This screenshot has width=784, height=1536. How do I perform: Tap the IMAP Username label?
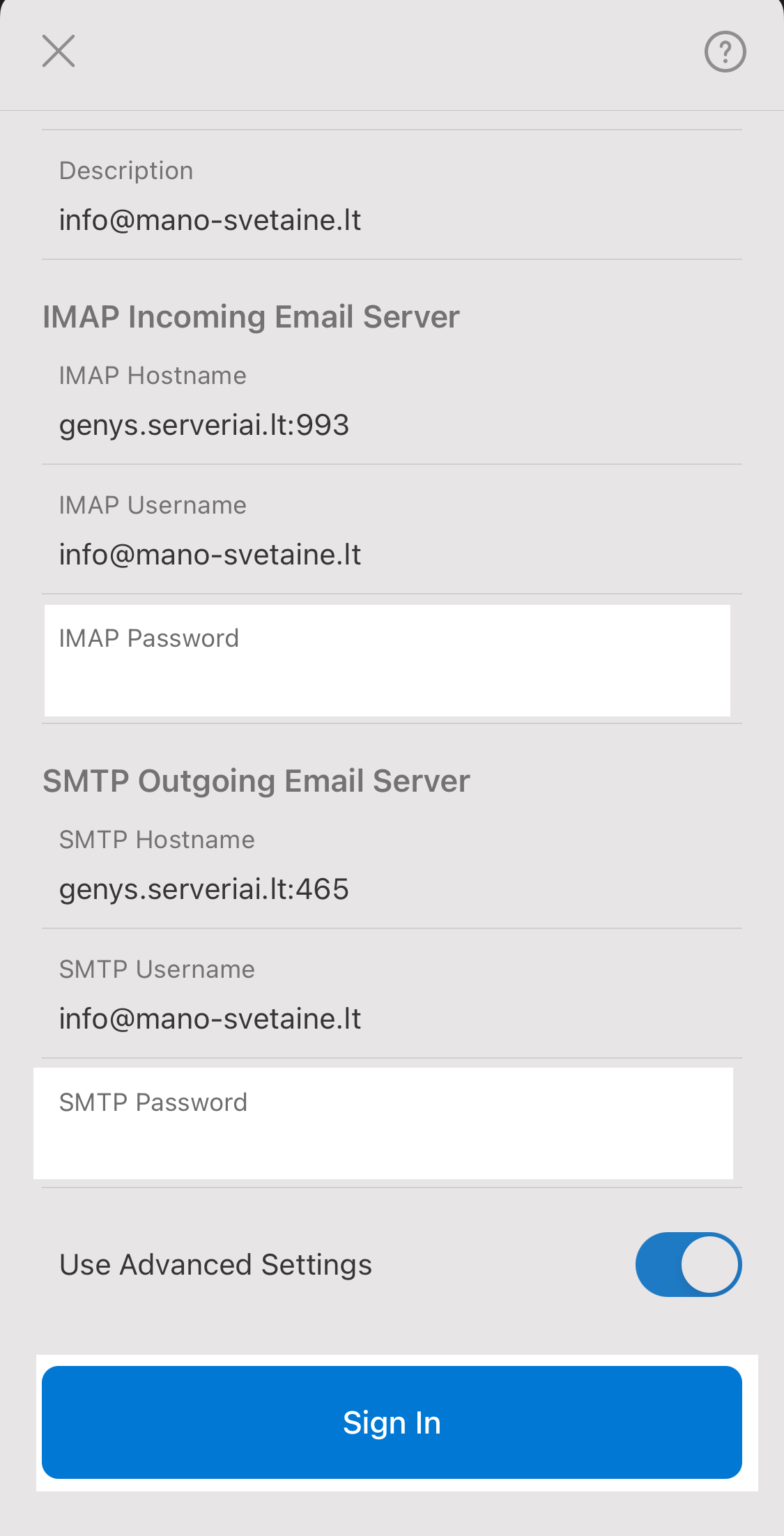(x=153, y=505)
